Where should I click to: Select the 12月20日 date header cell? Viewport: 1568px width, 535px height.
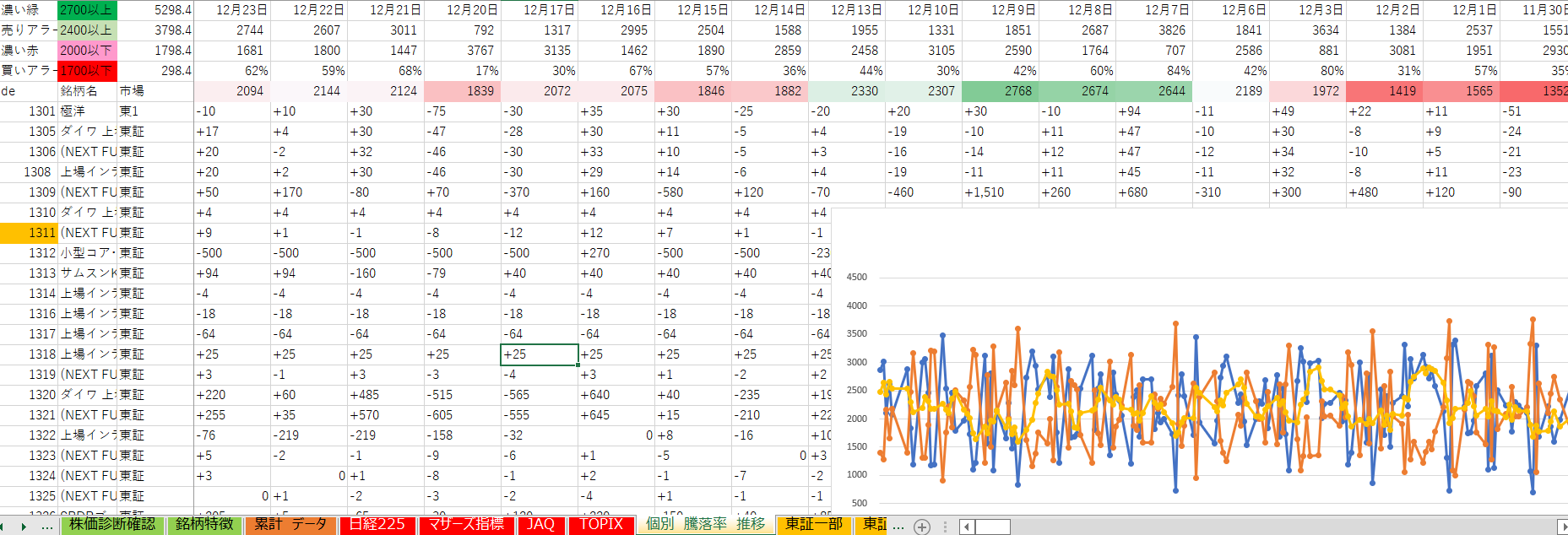pyautogui.click(x=462, y=10)
